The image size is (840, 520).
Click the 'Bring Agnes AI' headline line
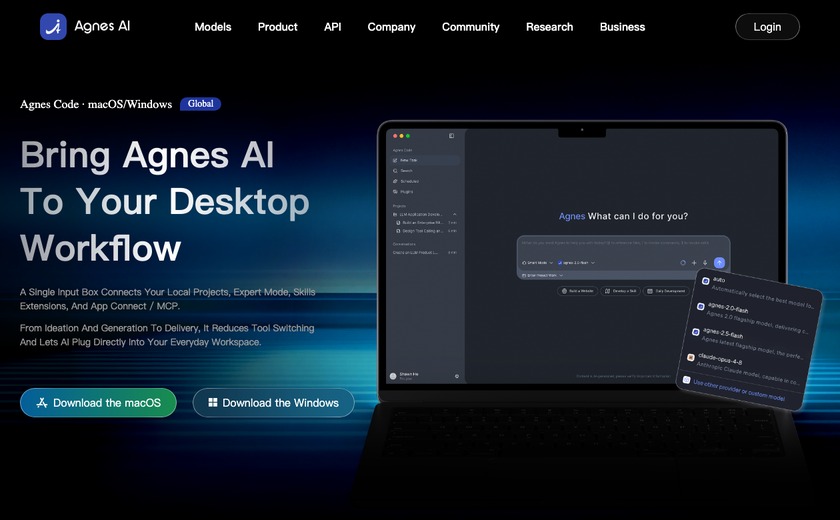point(147,156)
